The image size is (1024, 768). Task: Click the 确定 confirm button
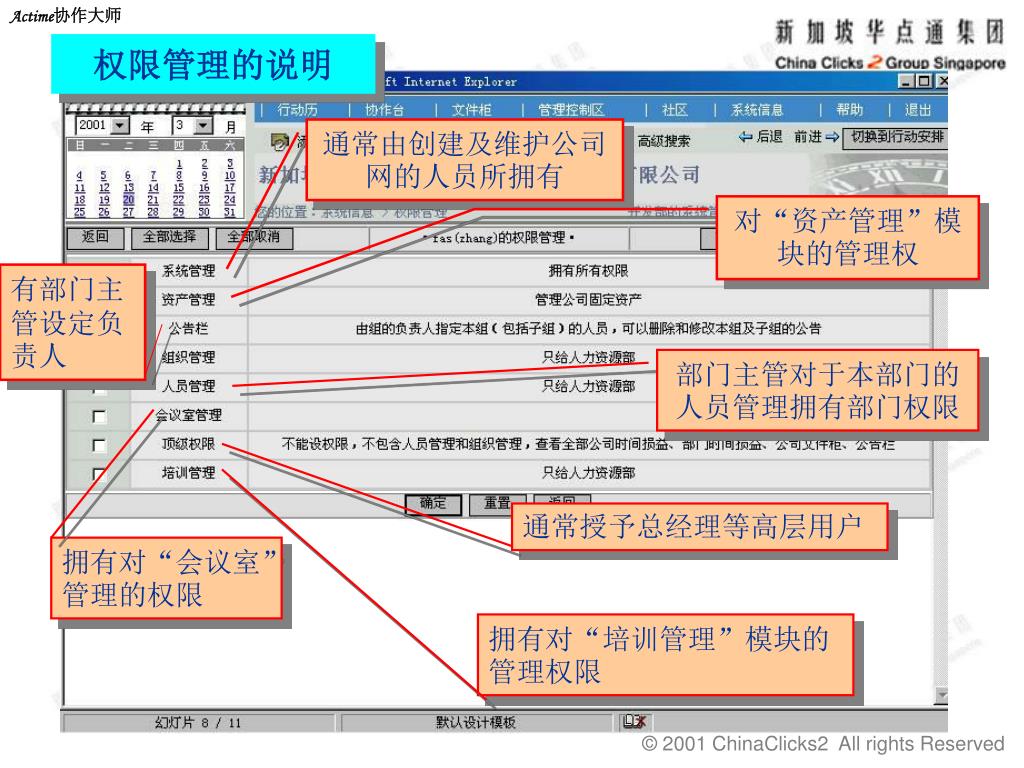(433, 504)
